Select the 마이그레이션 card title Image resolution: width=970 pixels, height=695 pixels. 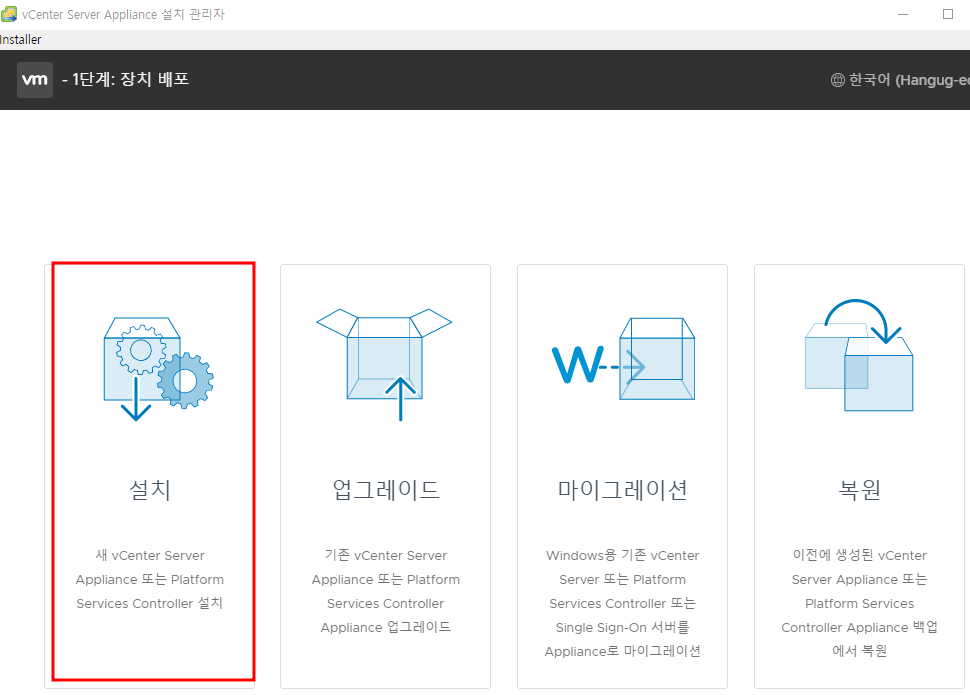point(622,490)
